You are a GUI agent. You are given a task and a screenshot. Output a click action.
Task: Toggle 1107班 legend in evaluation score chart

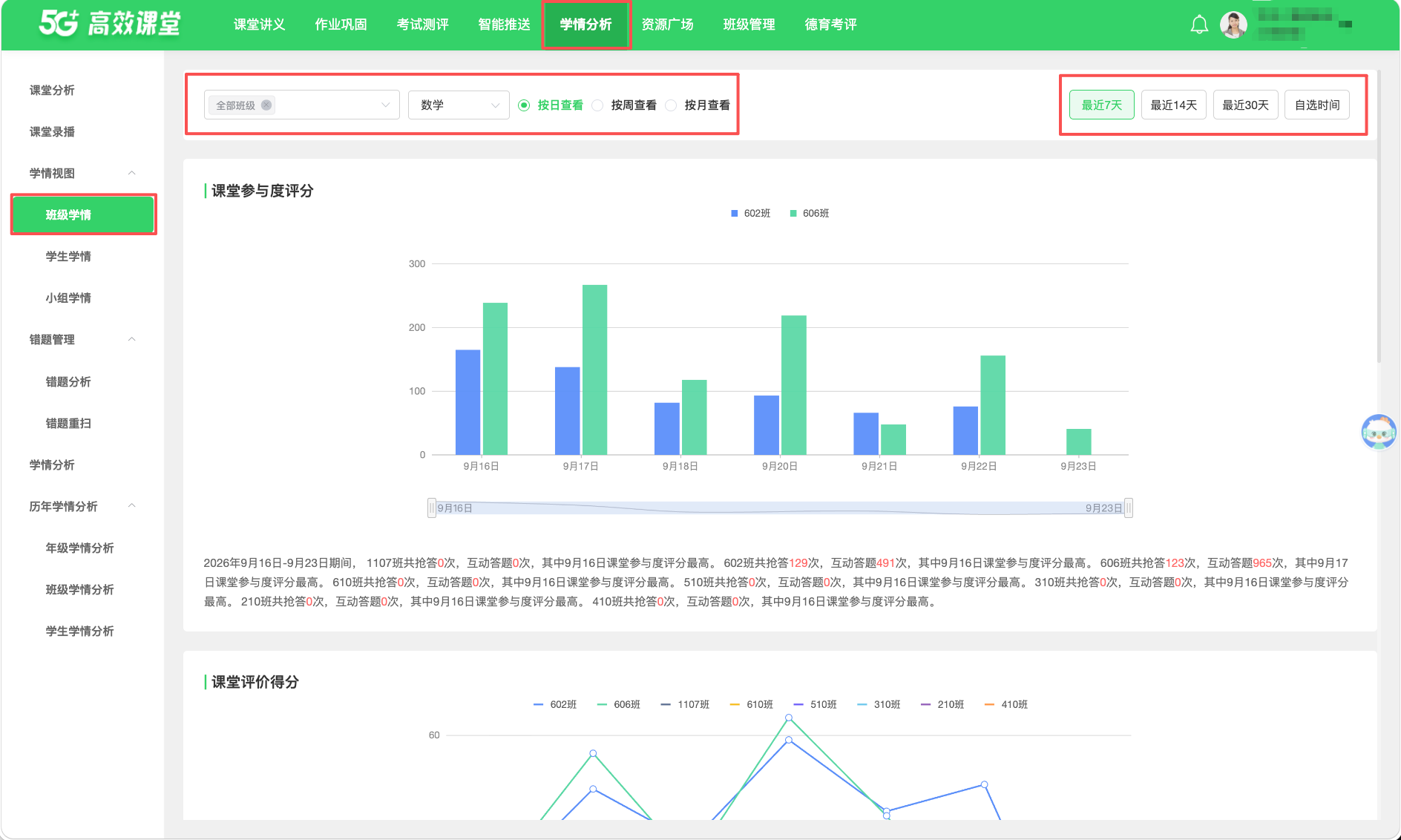click(685, 704)
